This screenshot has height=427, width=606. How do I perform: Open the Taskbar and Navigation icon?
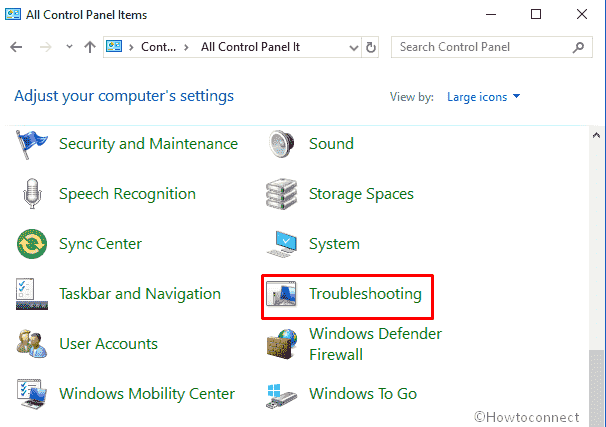pyautogui.click(x=32, y=294)
